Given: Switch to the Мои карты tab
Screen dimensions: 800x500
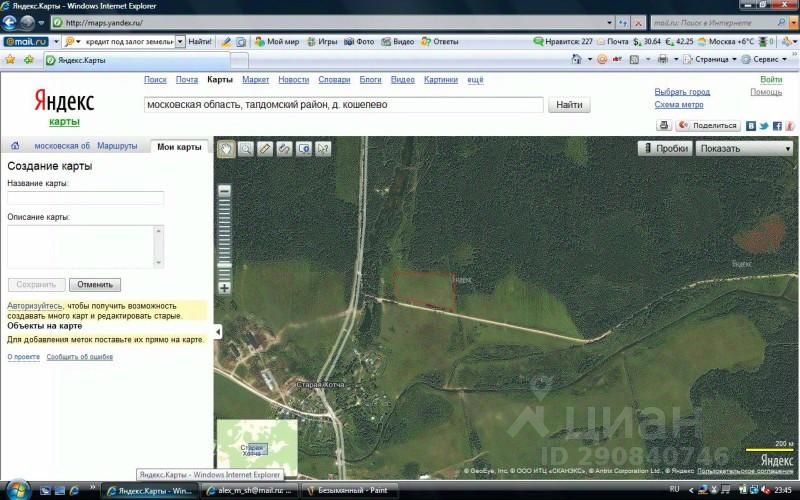Looking at the screenshot, I should click(179, 147).
